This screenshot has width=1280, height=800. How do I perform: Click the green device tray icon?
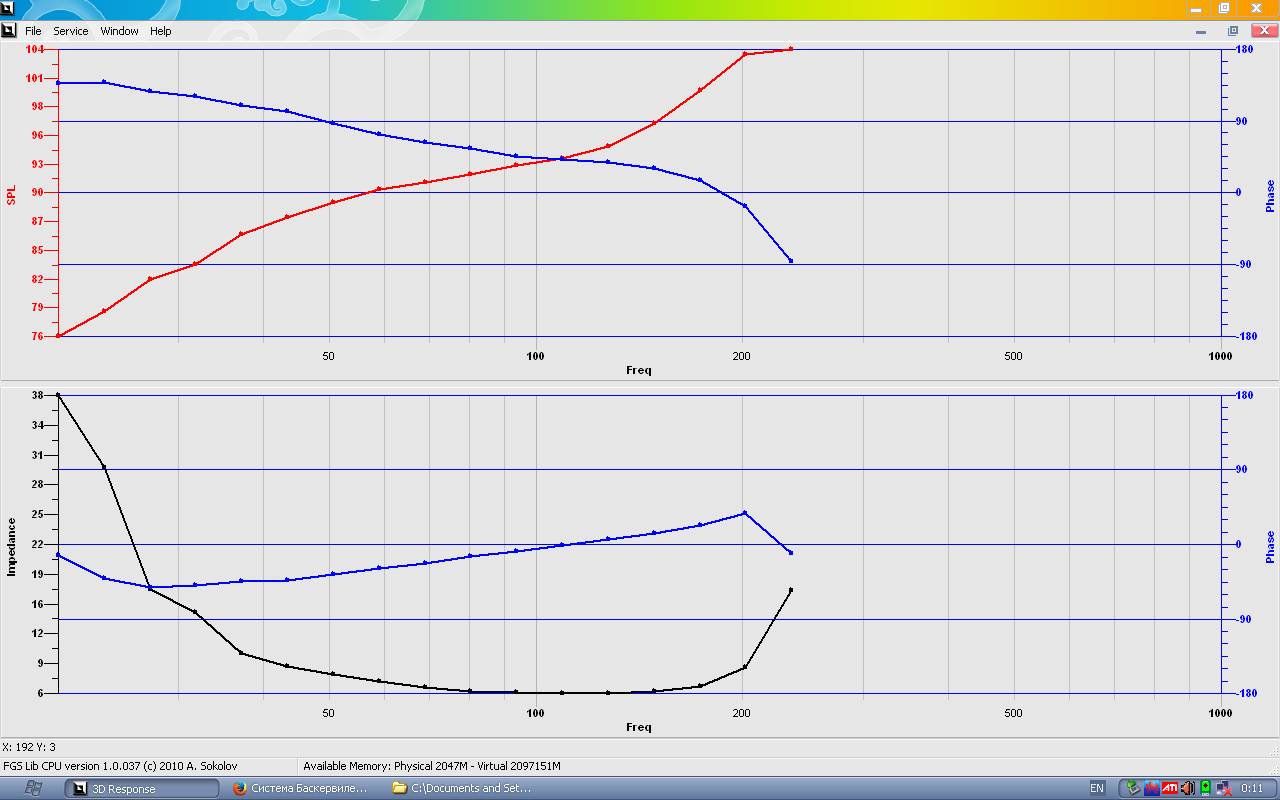(x=1205, y=788)
